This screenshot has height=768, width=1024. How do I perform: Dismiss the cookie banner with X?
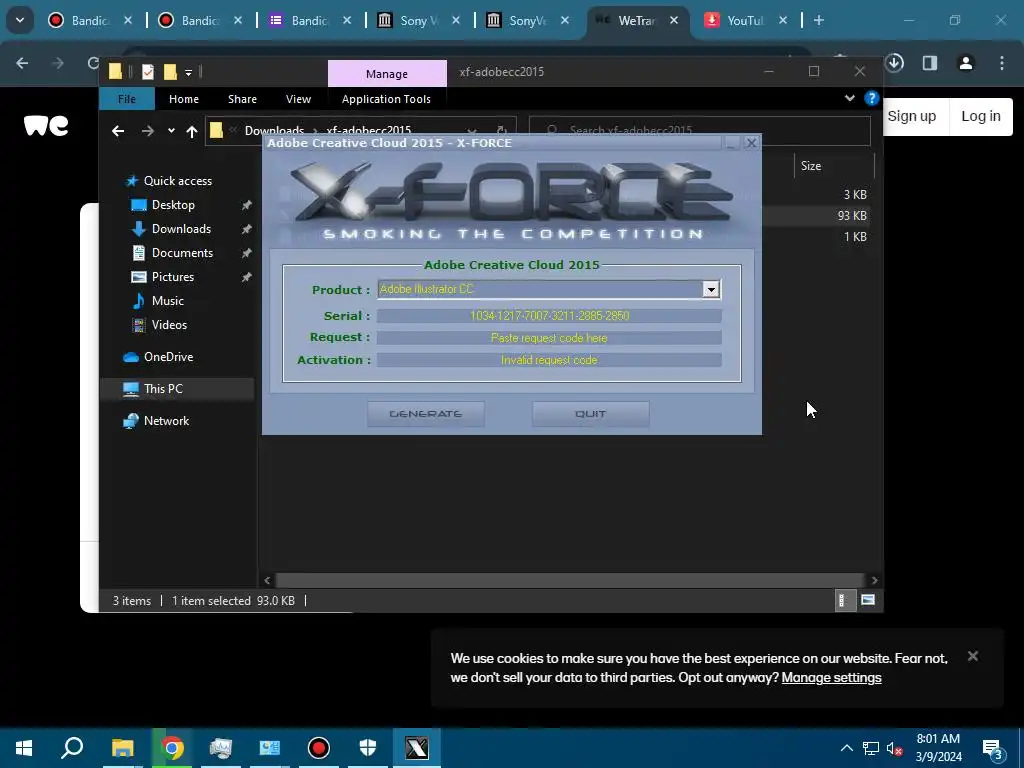click(972, 656)
